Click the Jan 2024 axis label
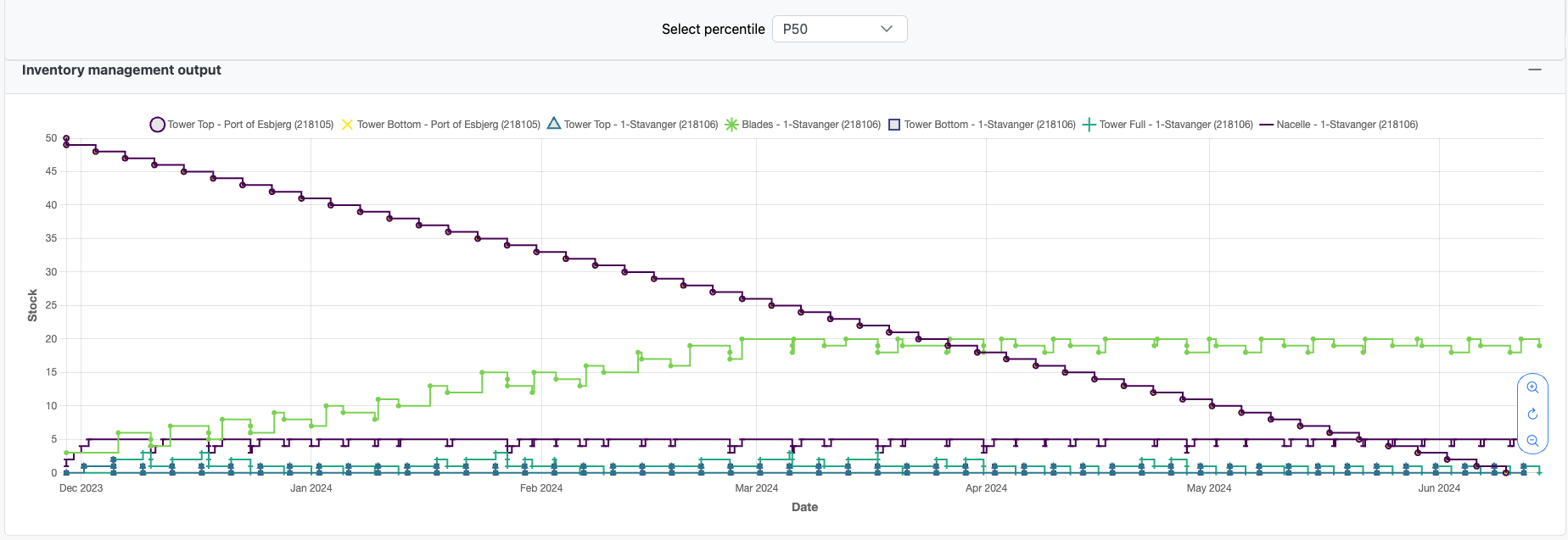 (311, 488)
